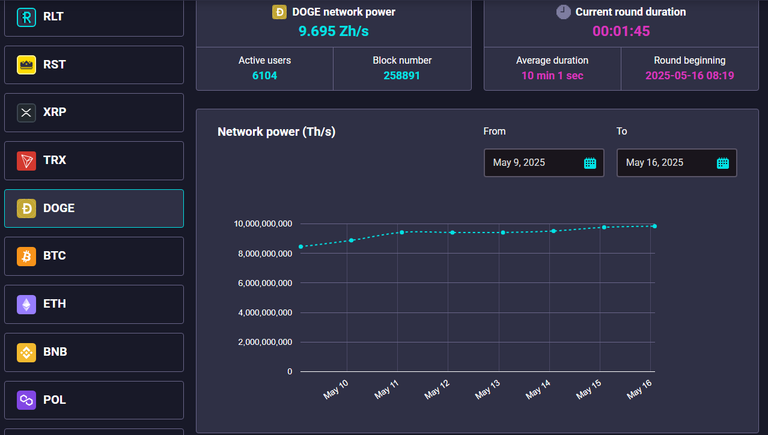
Task: Click the 10,000,000,000 y-axis label
Action: click(x=263, y=224)
